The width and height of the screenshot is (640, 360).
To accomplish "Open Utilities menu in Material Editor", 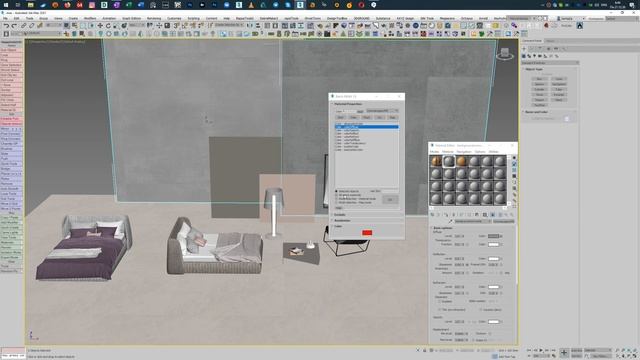I will coord(494,151).
